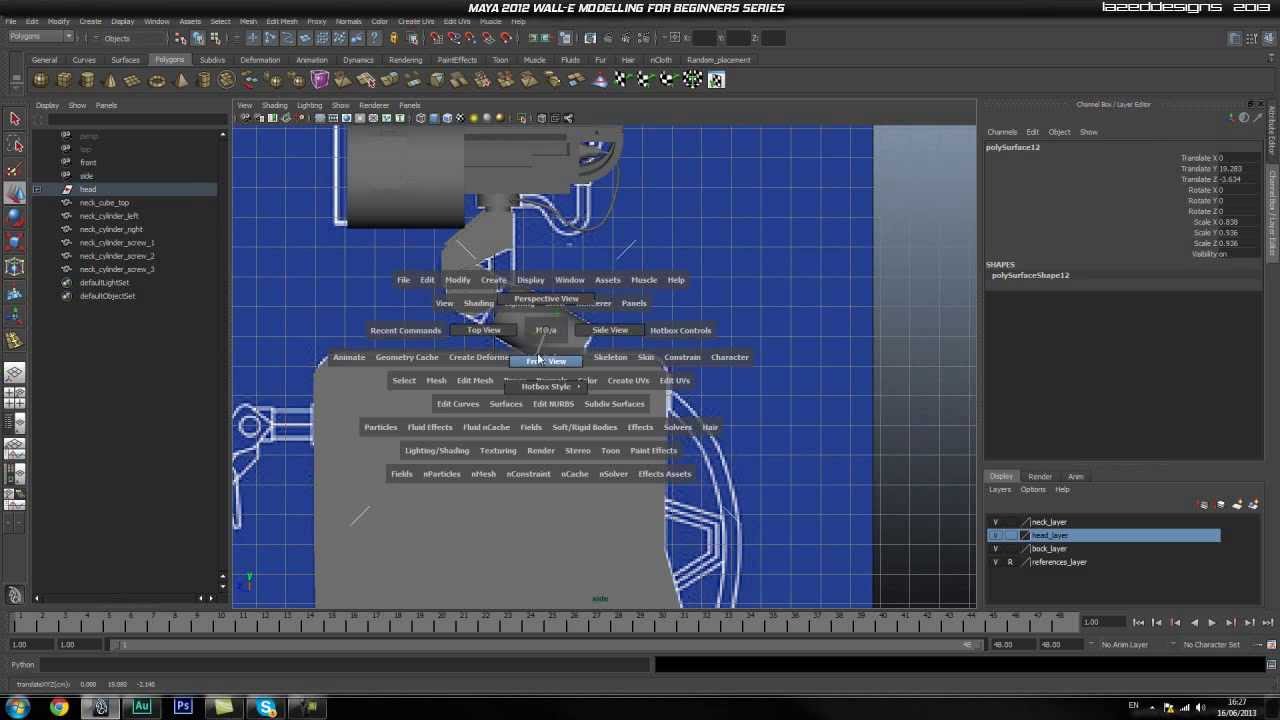
Task: Open the viewport Shading menu
Action: point(274,105)
